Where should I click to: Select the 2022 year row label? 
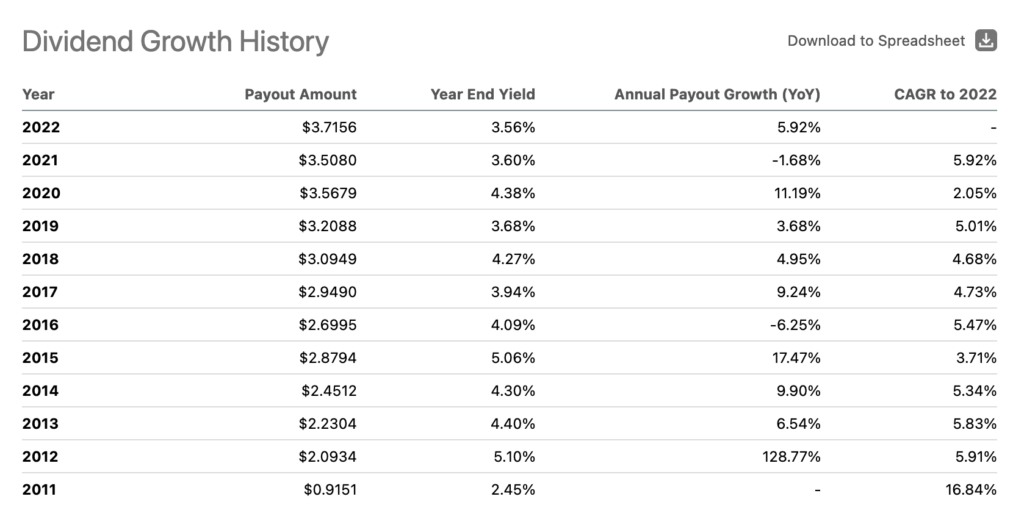tap(41, 128)
